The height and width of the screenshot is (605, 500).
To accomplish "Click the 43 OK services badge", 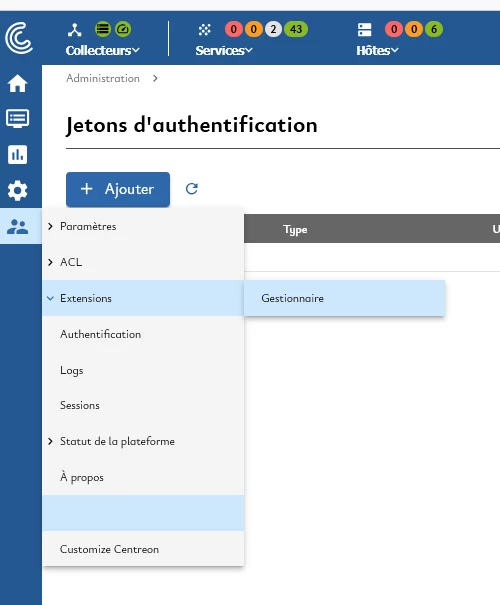I will (296, 29).
